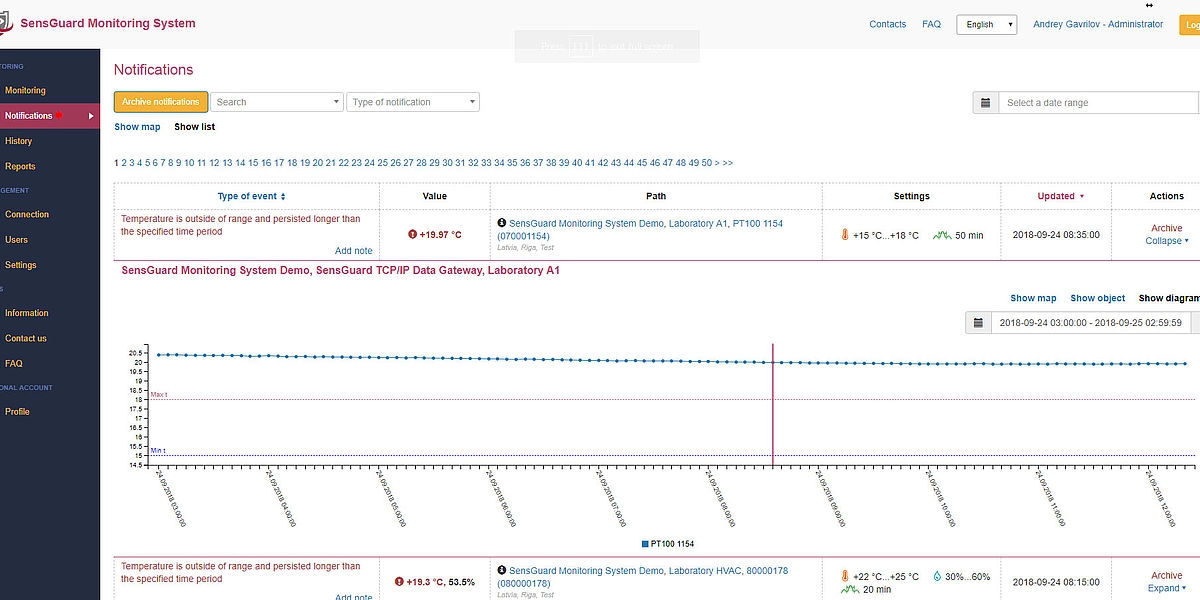Sort the table by Type of event
Image resolution: width=1200 pixels, height=600 pixels.
pyautogui.click(x=251, y=196)
